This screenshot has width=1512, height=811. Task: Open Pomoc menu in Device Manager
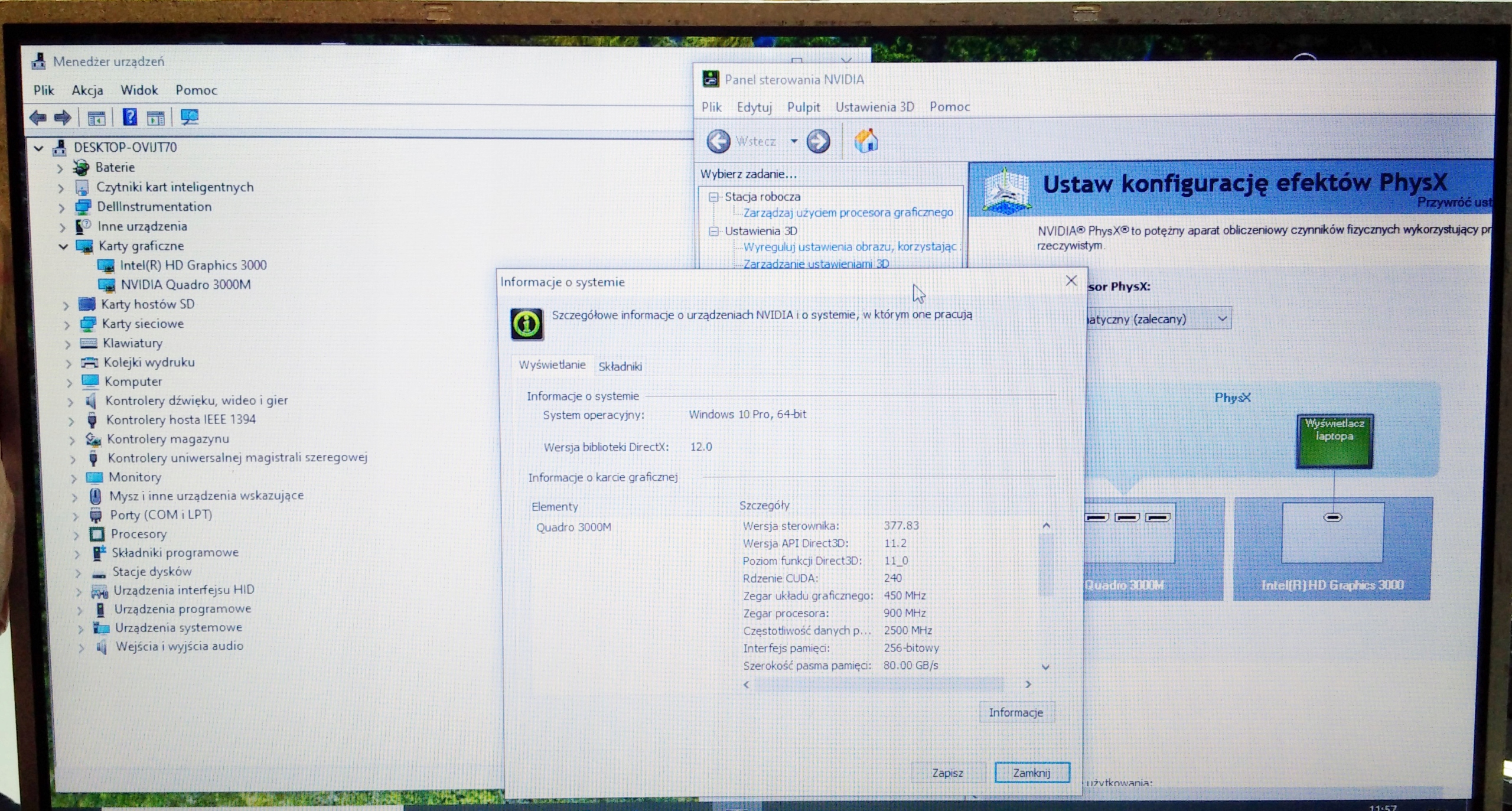pos(196,90)
